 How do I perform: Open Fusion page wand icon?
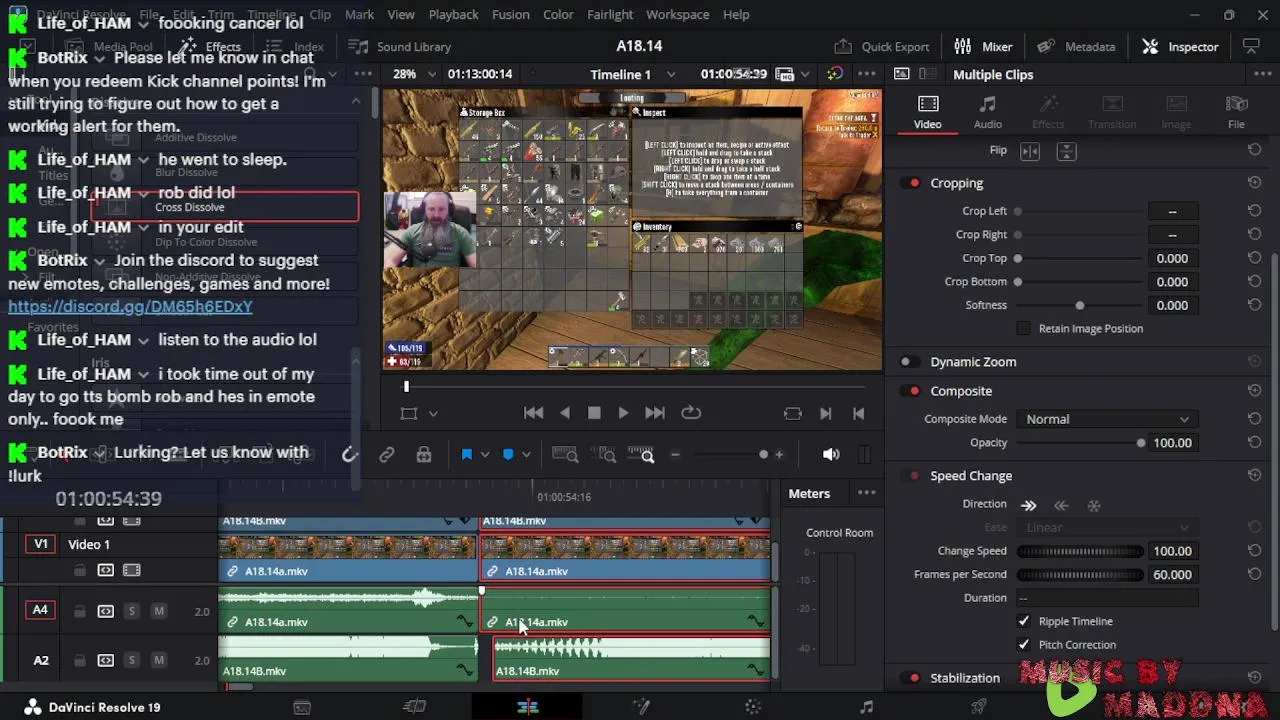point(641,707)
